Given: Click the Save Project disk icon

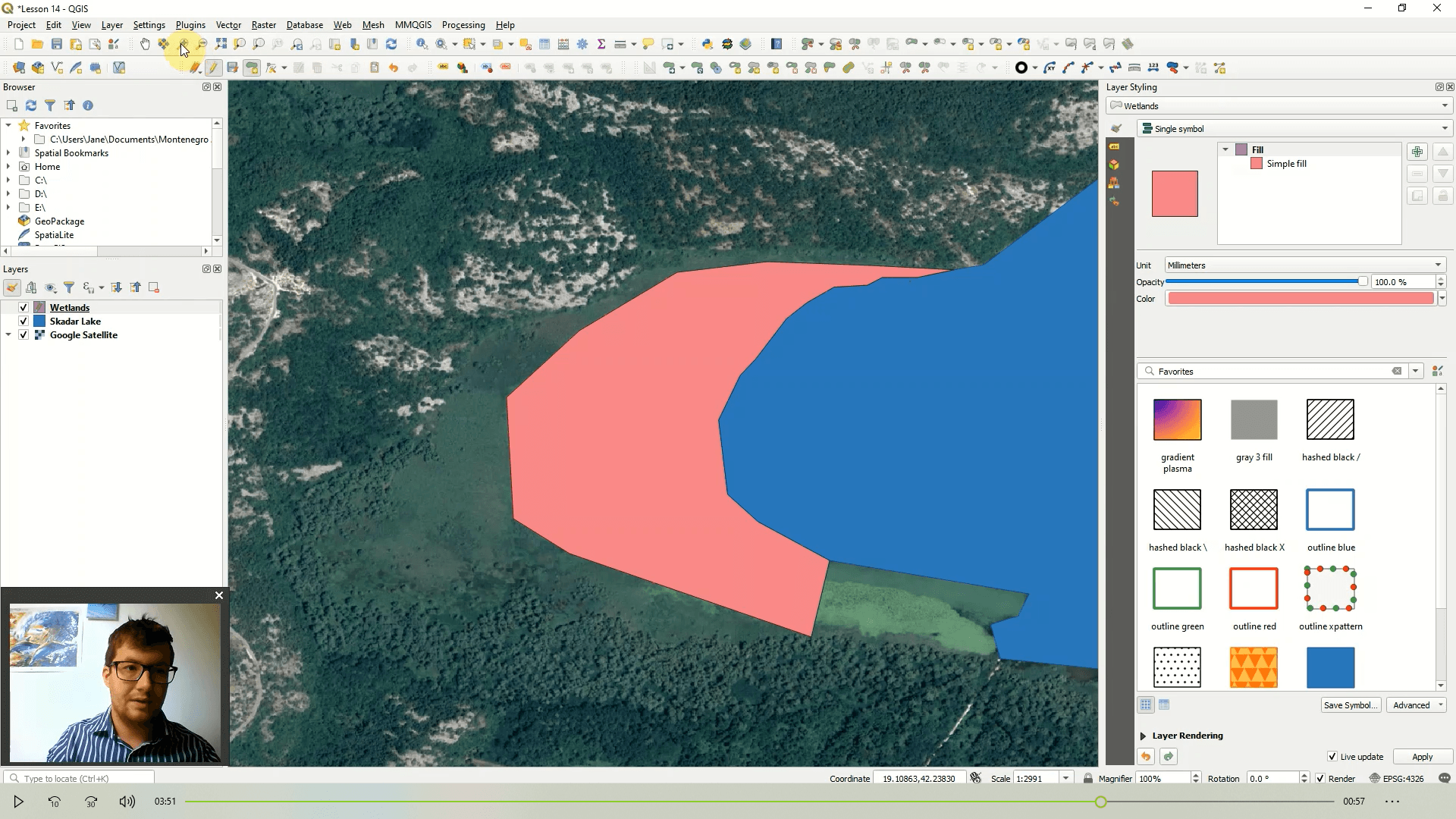Looking at the screenshot, I should click(x=56, y=44).
